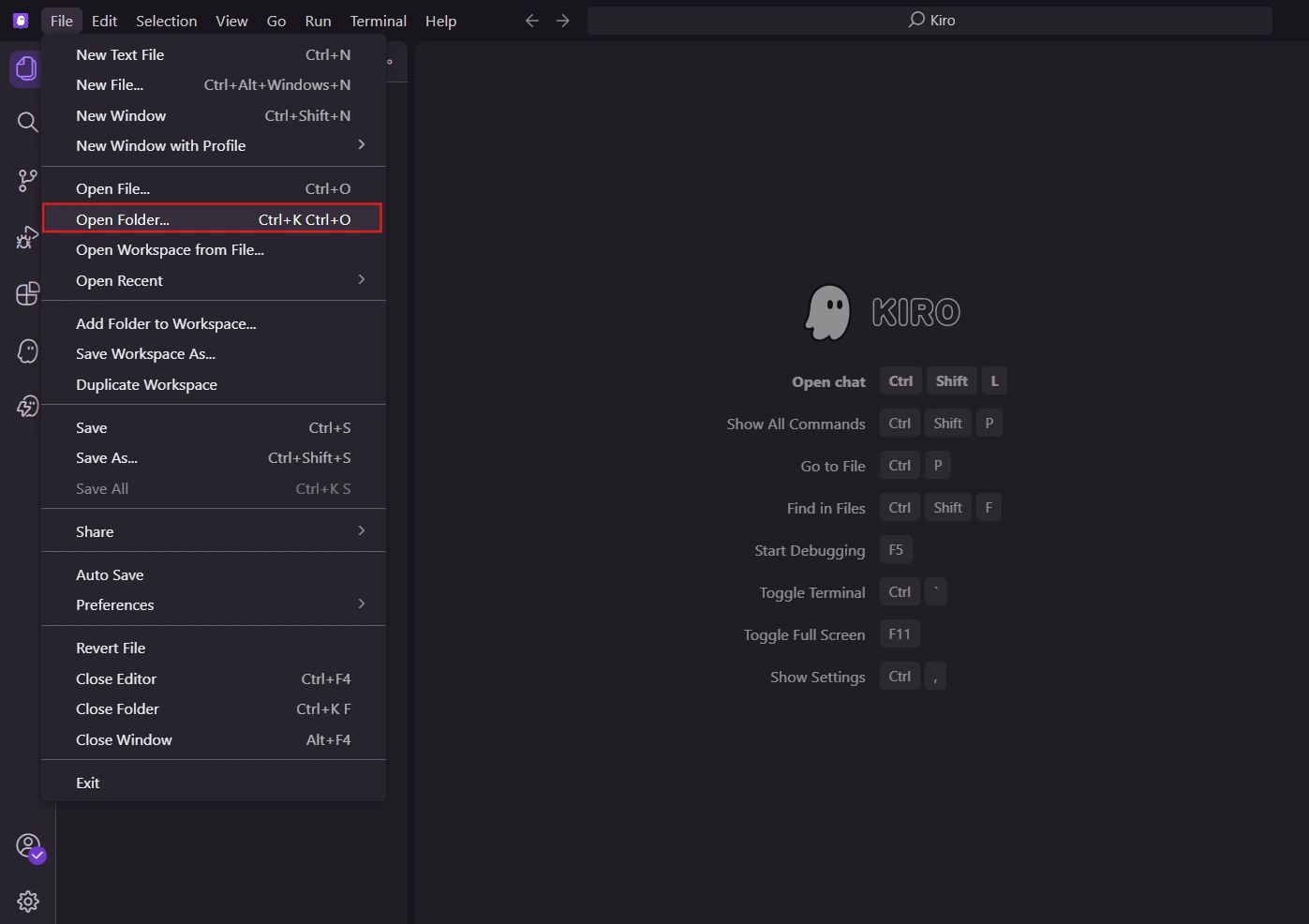Open Run and Debug view icon
1309x924 pixels.
tap(27, 237)
